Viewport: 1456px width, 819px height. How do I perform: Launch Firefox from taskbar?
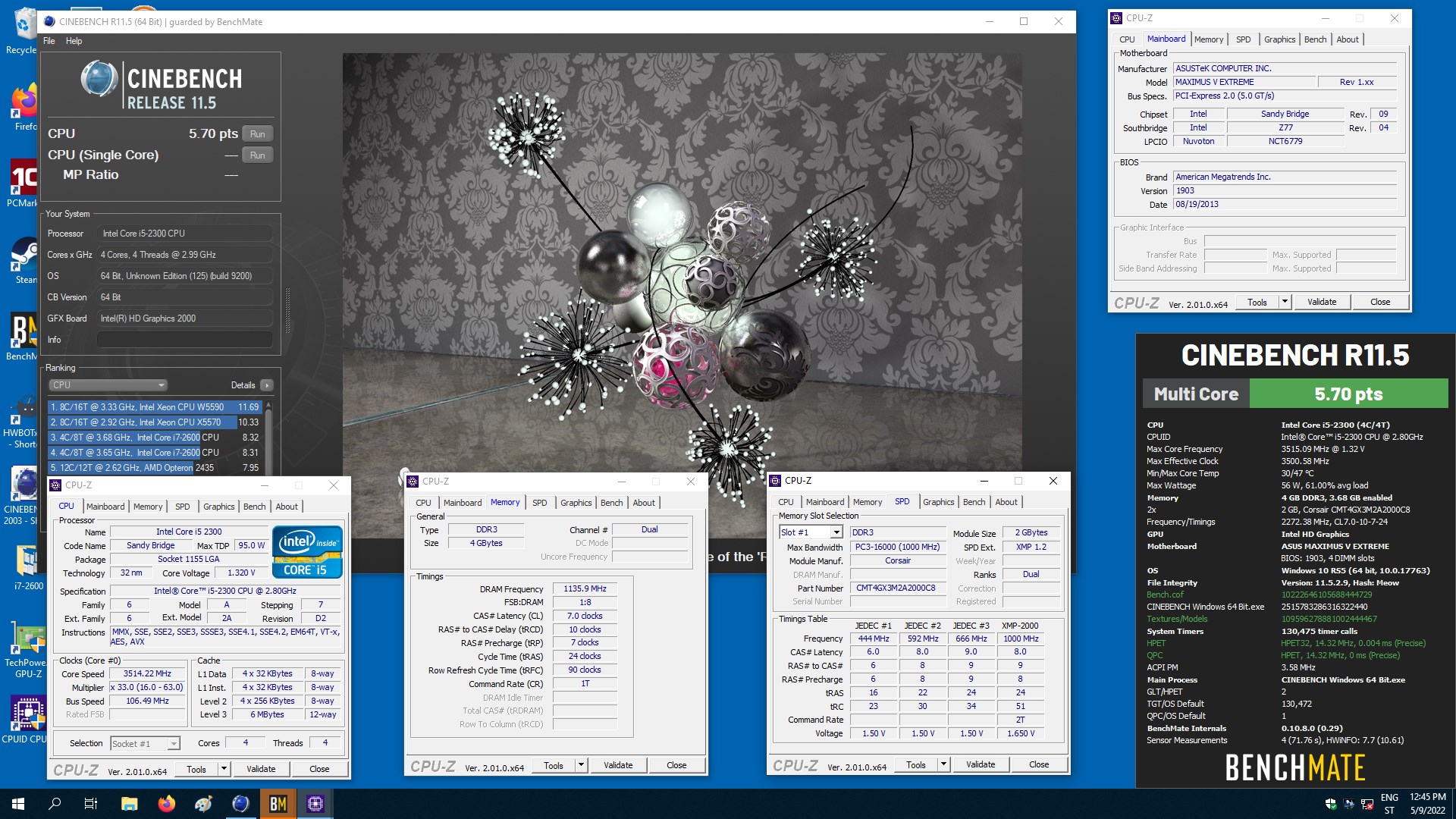tap(166, 804)
